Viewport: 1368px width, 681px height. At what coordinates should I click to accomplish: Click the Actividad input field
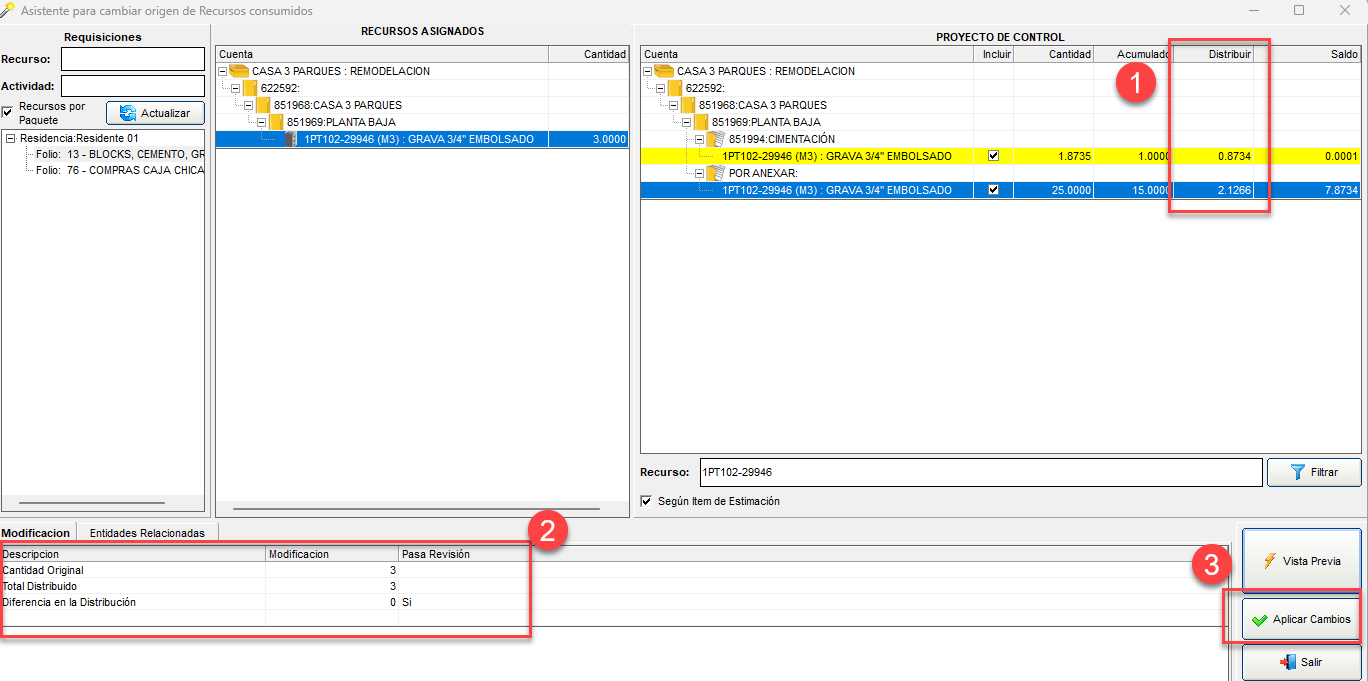click(x=132, y=86)
